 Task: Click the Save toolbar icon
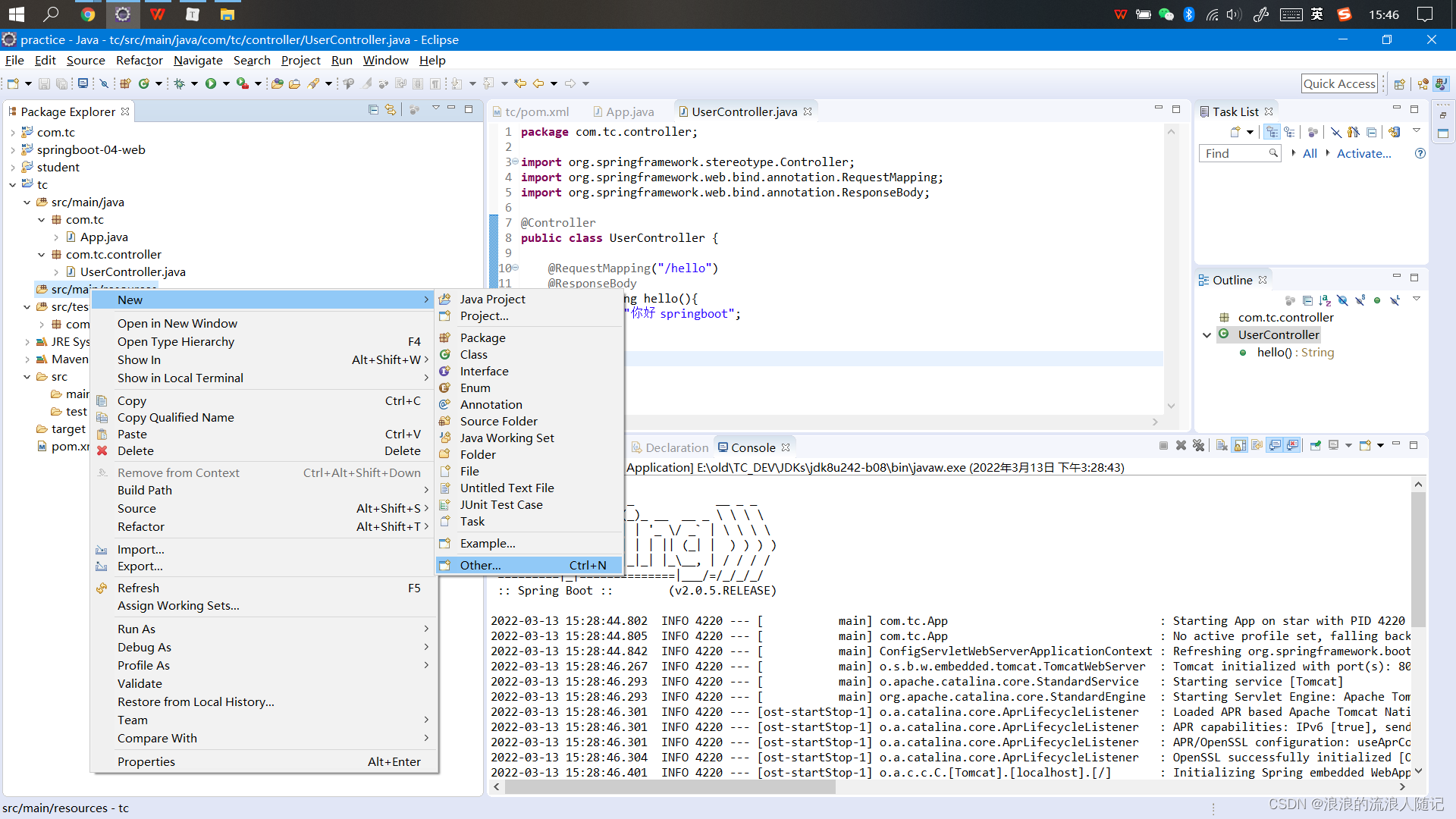[44, 83]
